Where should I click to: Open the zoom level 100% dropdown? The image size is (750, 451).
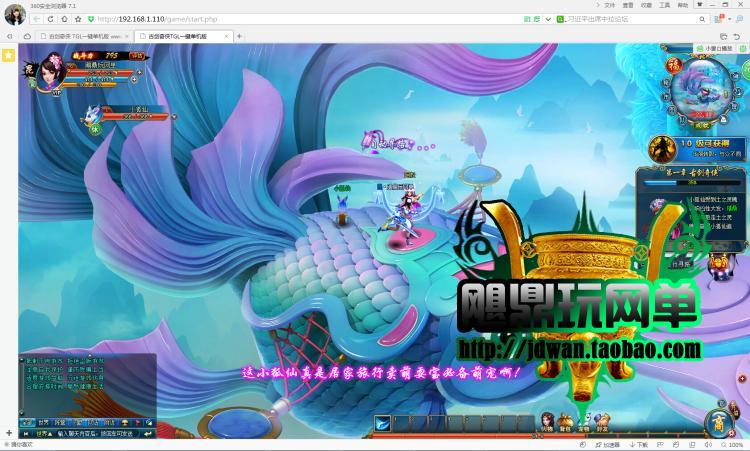734,445
